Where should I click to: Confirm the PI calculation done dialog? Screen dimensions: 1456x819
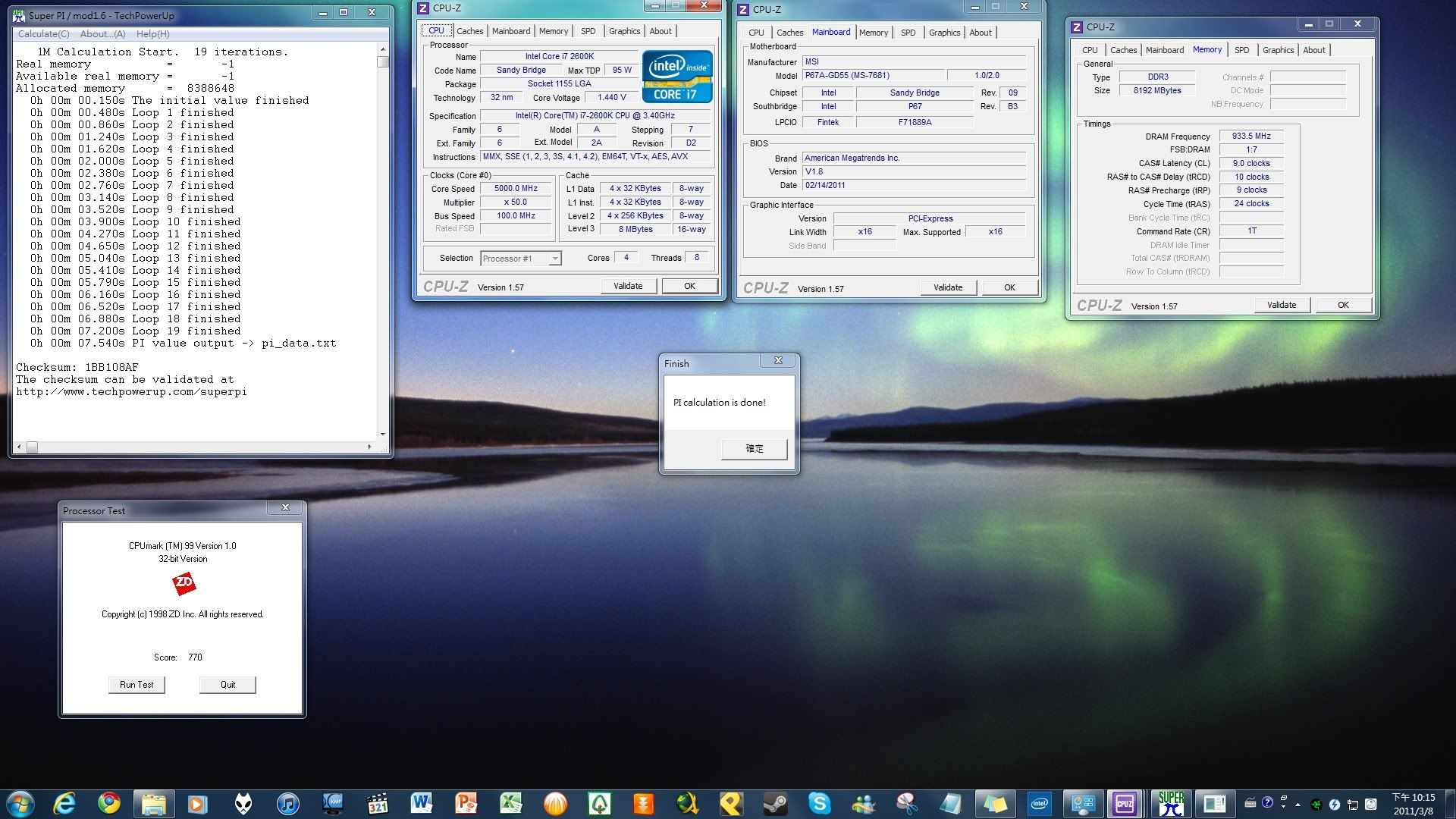[x=755, y=449]
